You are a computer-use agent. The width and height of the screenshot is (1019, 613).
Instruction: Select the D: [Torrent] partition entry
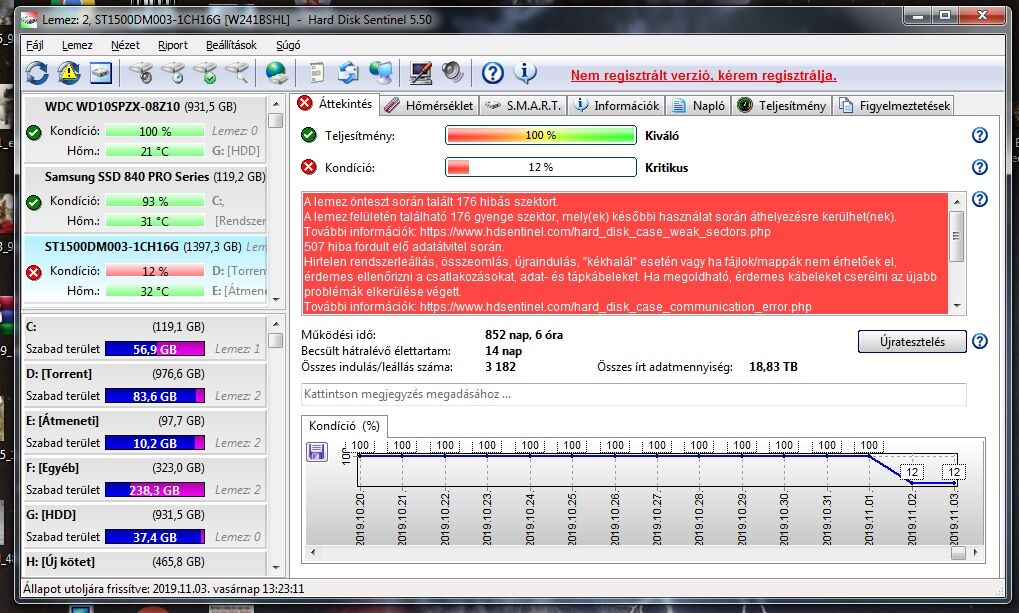point(144,385)
